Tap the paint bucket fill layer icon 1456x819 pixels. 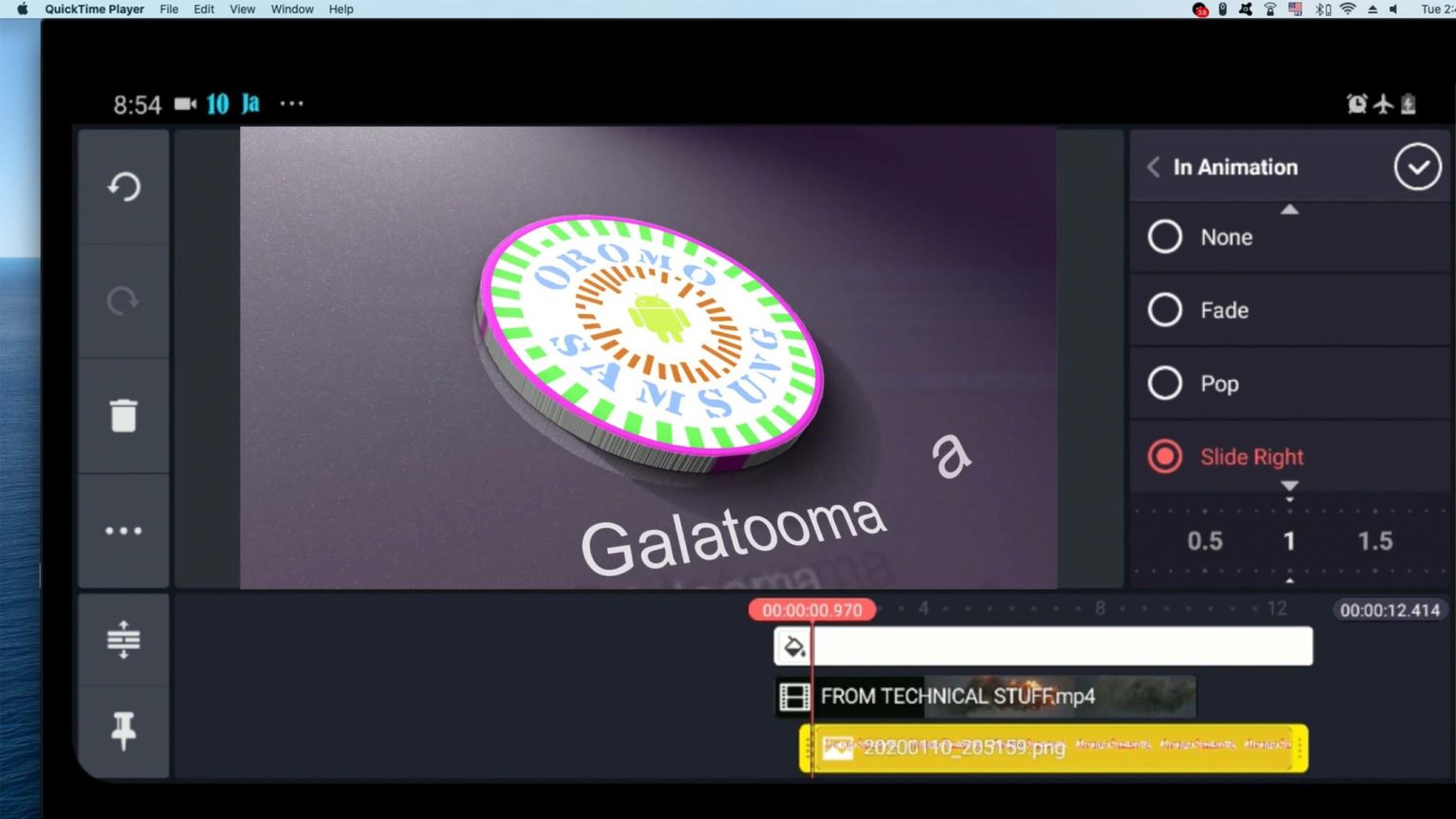coord(793,646)
